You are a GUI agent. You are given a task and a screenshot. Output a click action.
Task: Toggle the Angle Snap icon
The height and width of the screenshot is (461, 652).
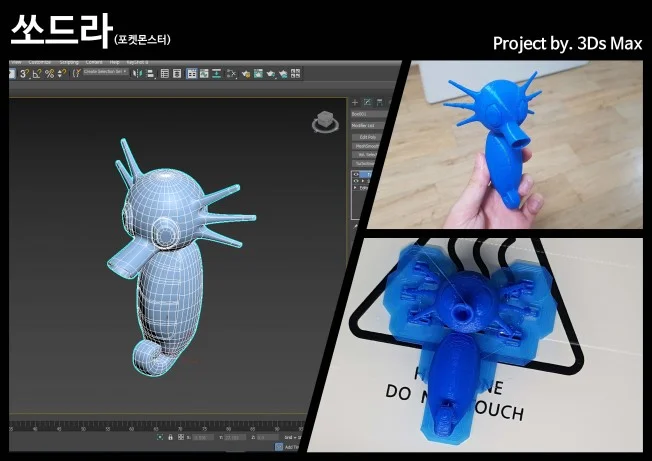point(36,73)
